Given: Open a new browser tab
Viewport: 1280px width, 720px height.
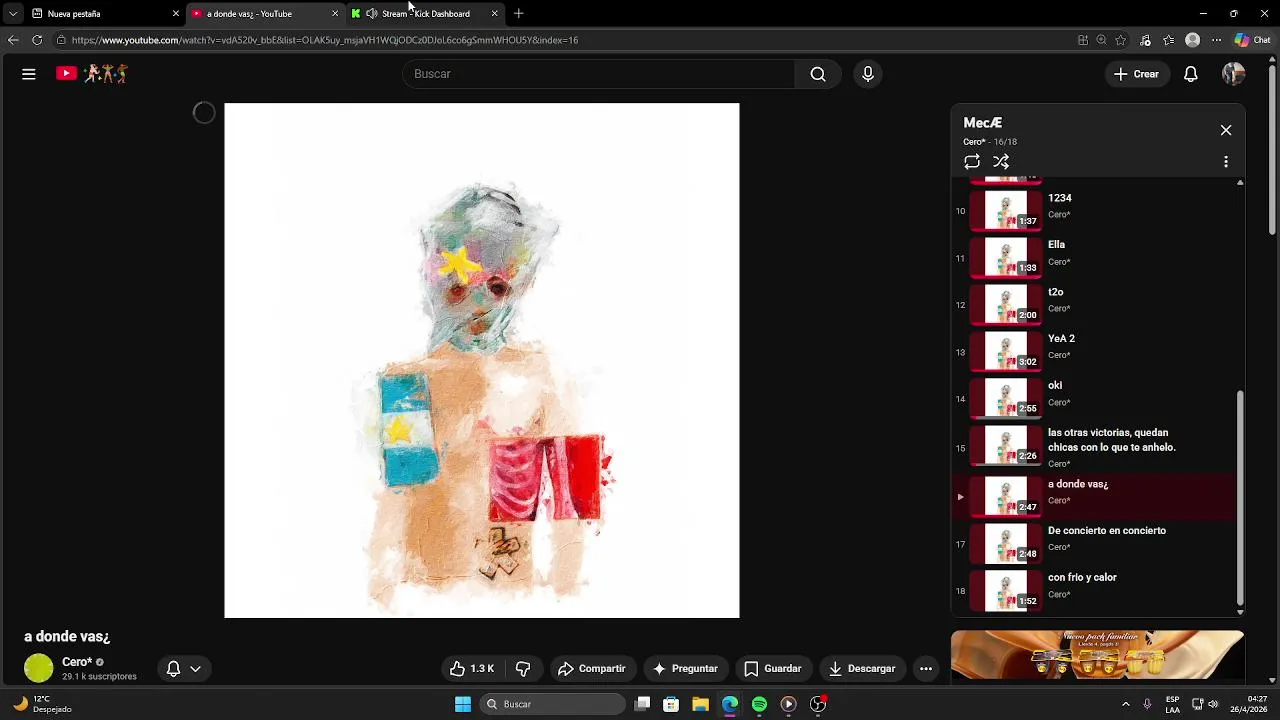Looking at the screenshot, I should 518,14.
